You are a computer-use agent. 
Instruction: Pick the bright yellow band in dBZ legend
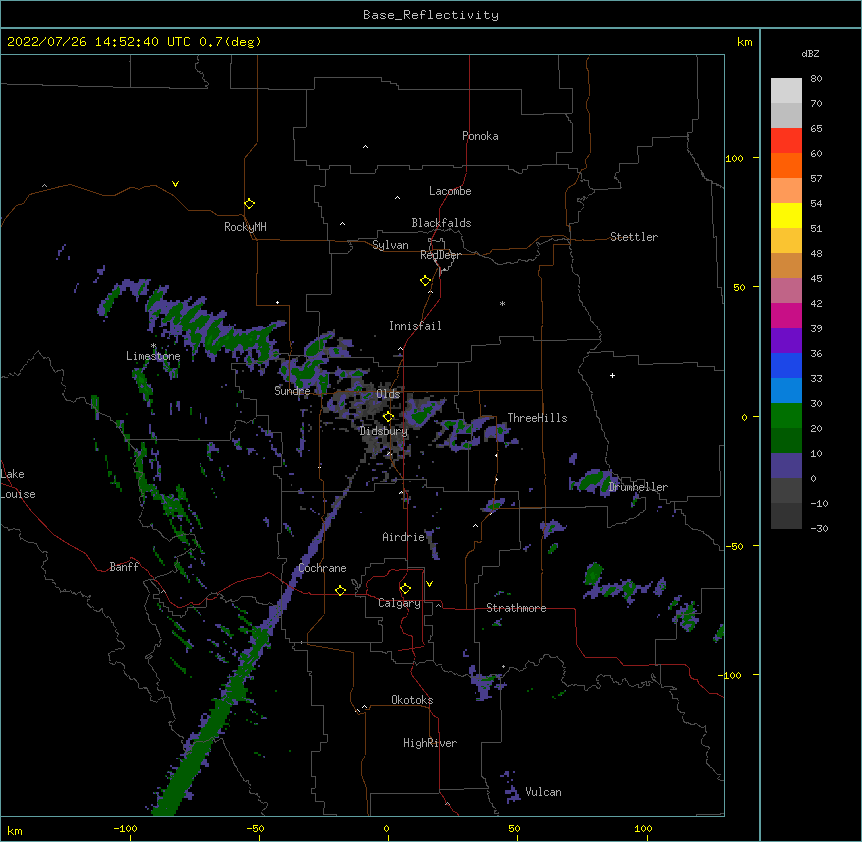coord(786,215)
